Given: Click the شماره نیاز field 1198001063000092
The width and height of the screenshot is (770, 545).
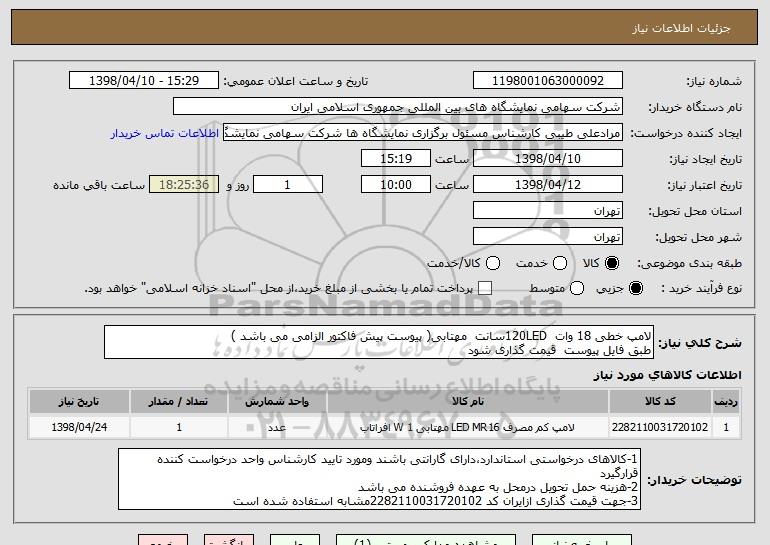Looking at the screenshot, I should point(548,81).
